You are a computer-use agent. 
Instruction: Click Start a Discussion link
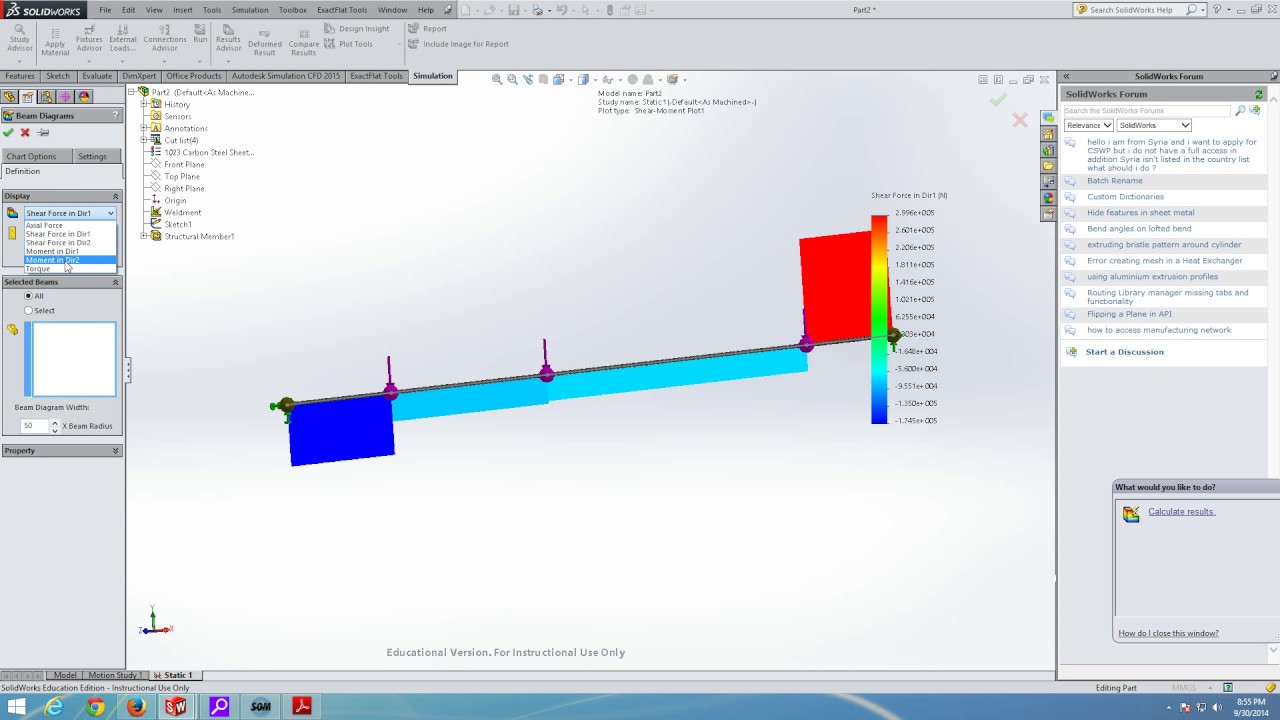[x=1124, y=352]
